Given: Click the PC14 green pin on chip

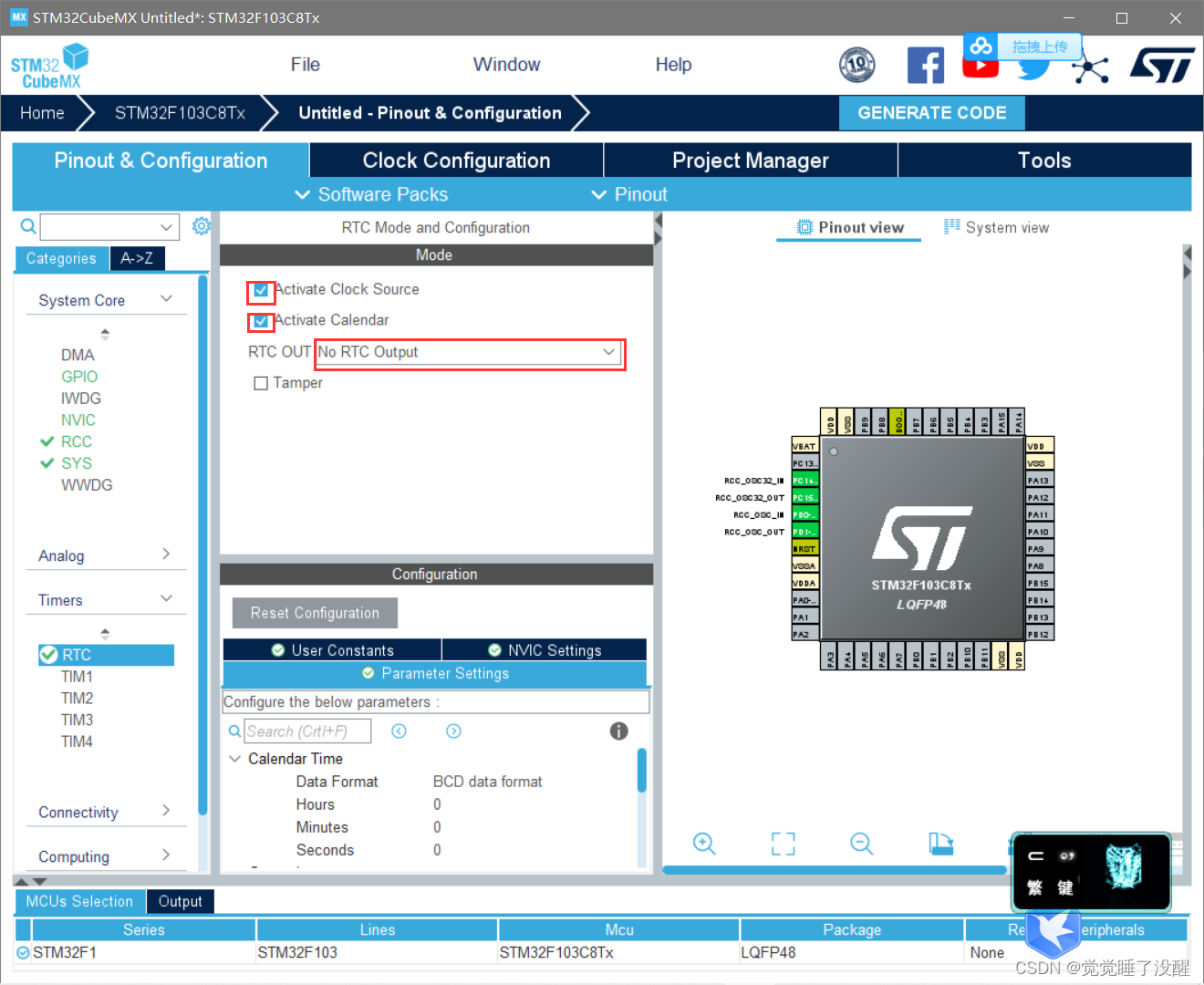Looking at the screenshot, I should (x=804, y=481).
